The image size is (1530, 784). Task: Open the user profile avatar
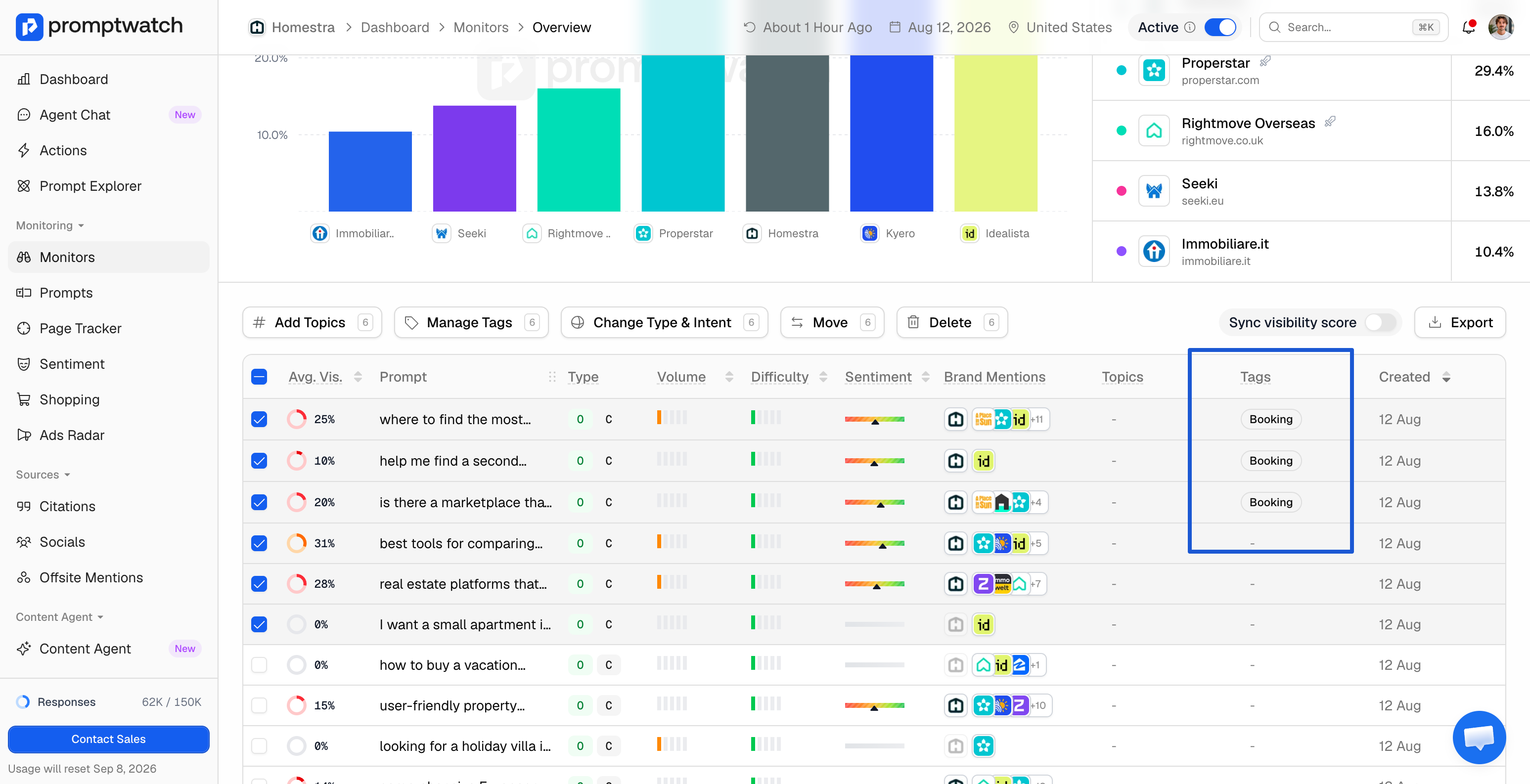pos(1500,27)
